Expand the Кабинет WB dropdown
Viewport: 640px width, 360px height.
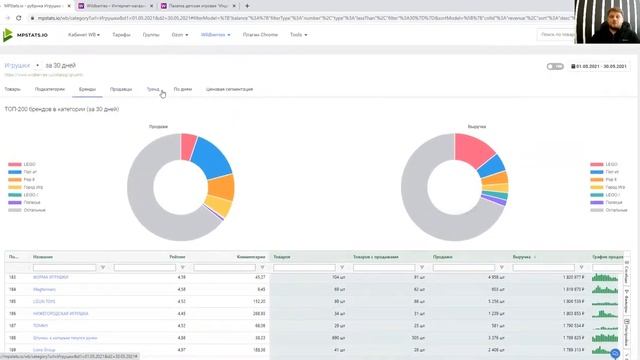(84, 35)
